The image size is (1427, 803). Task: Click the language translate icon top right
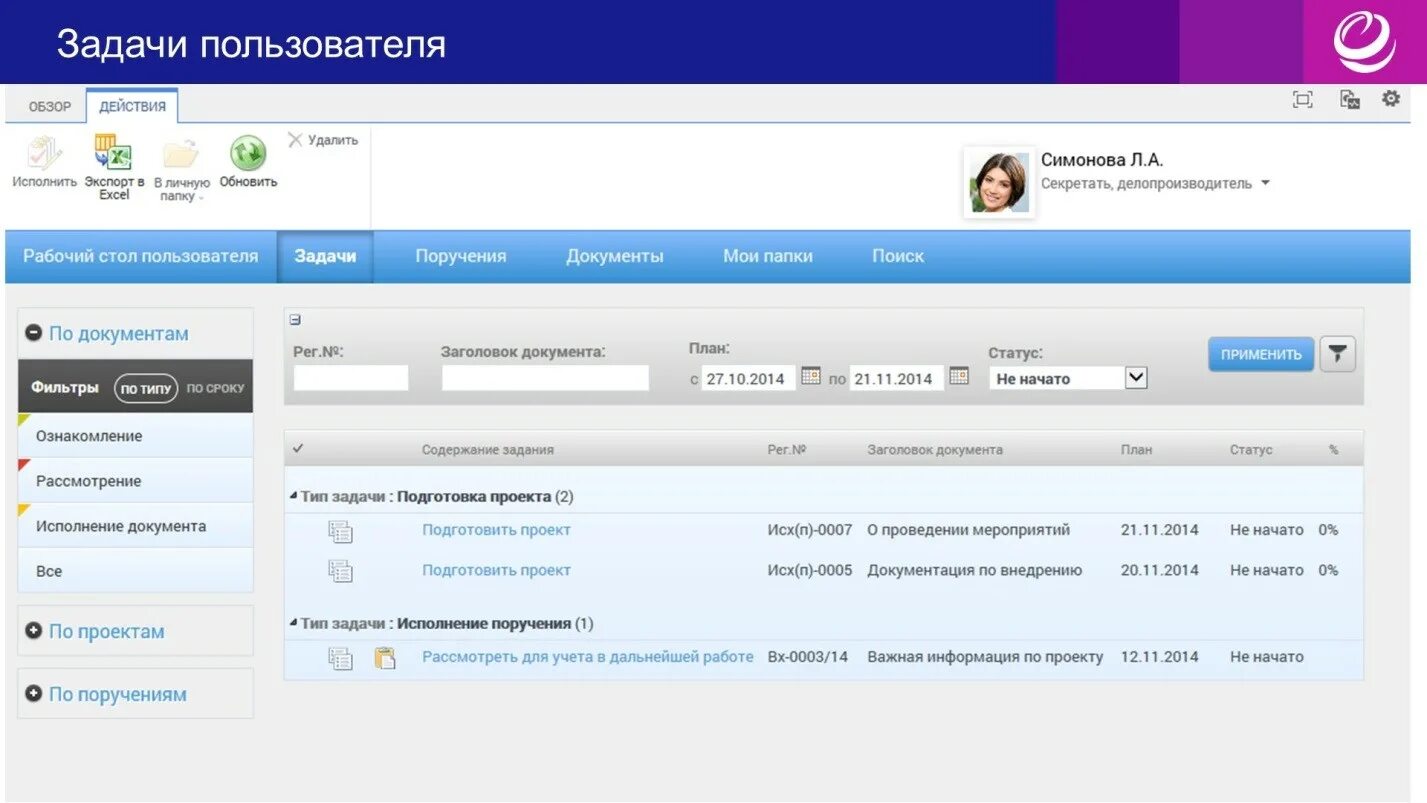coord(1350,99)
